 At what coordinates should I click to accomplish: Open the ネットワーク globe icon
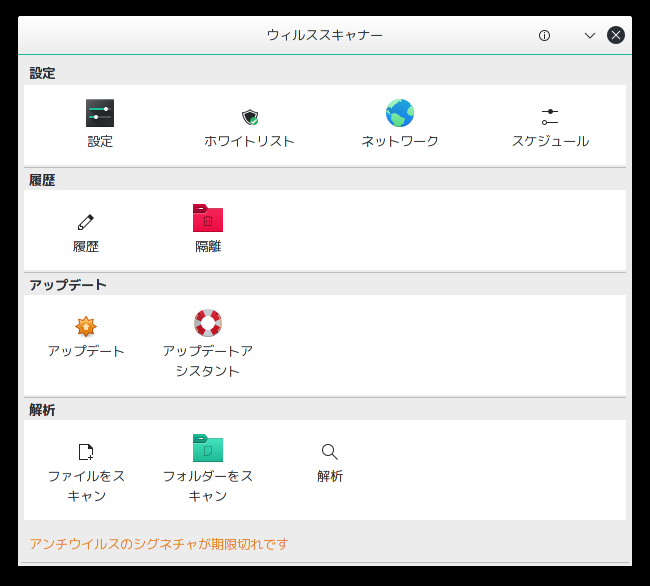pos(400,113)
